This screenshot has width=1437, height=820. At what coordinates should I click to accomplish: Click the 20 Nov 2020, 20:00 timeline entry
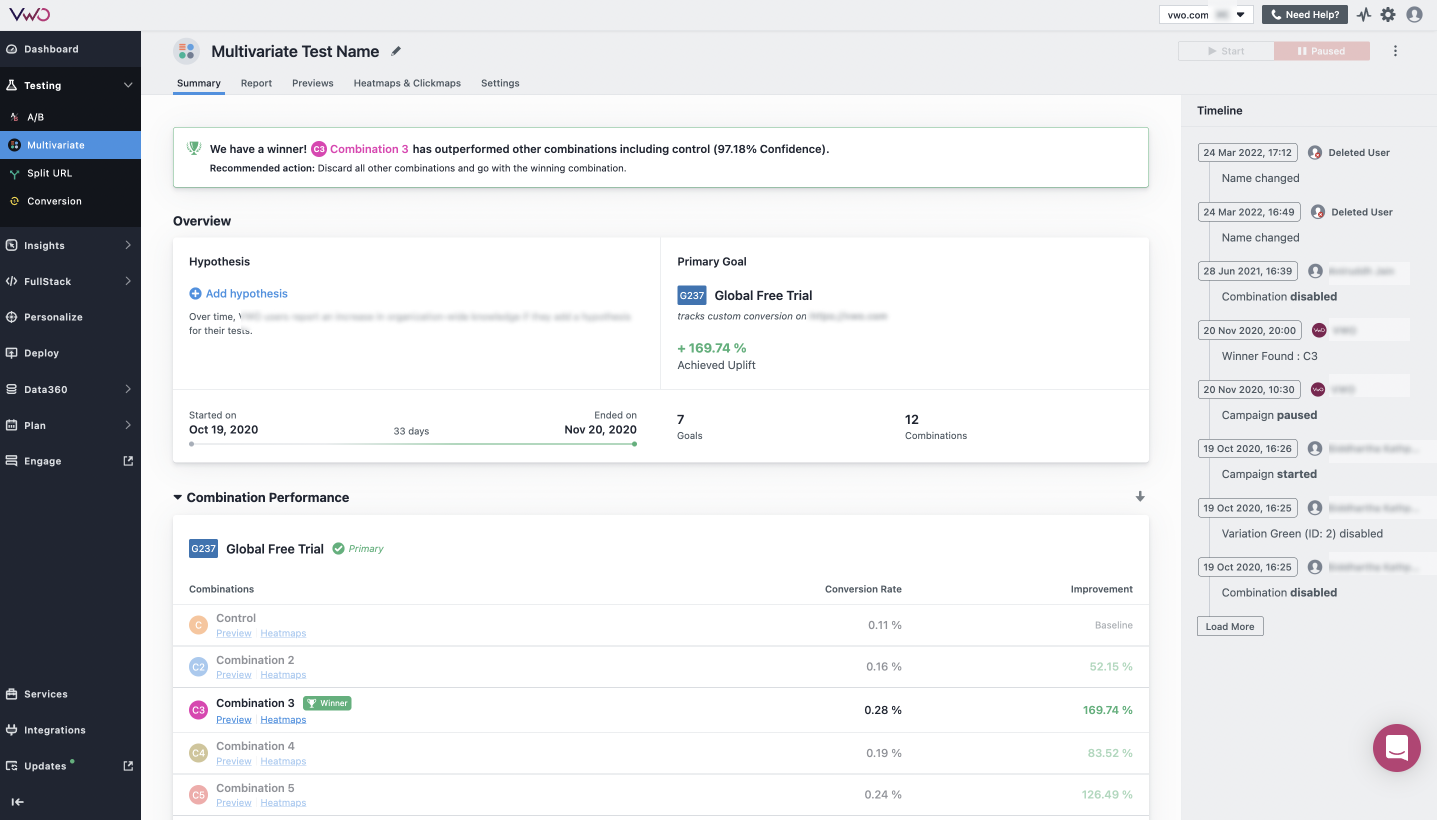click(x=1250, y=330)
